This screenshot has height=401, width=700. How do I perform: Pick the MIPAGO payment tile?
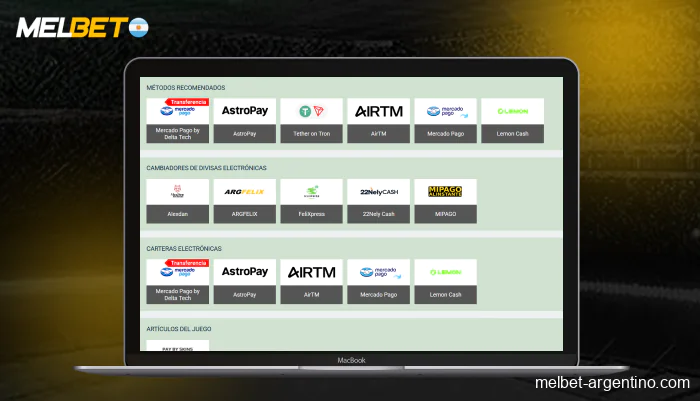point(445,200)
